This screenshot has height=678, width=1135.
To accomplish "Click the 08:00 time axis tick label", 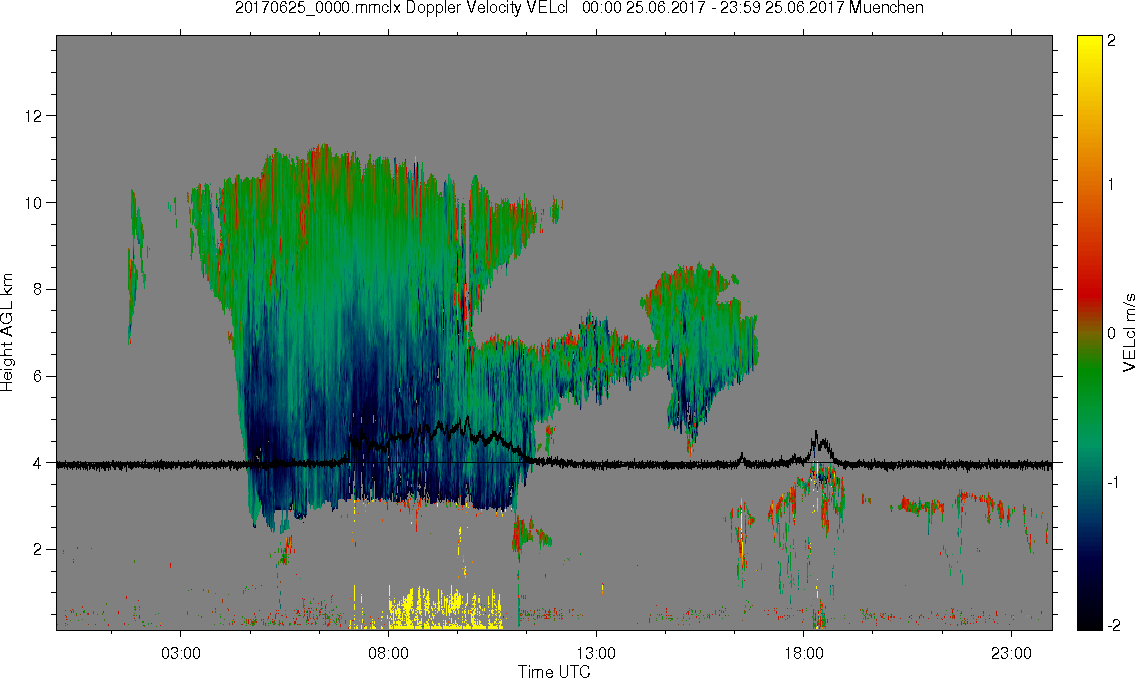I will point(389,653).
